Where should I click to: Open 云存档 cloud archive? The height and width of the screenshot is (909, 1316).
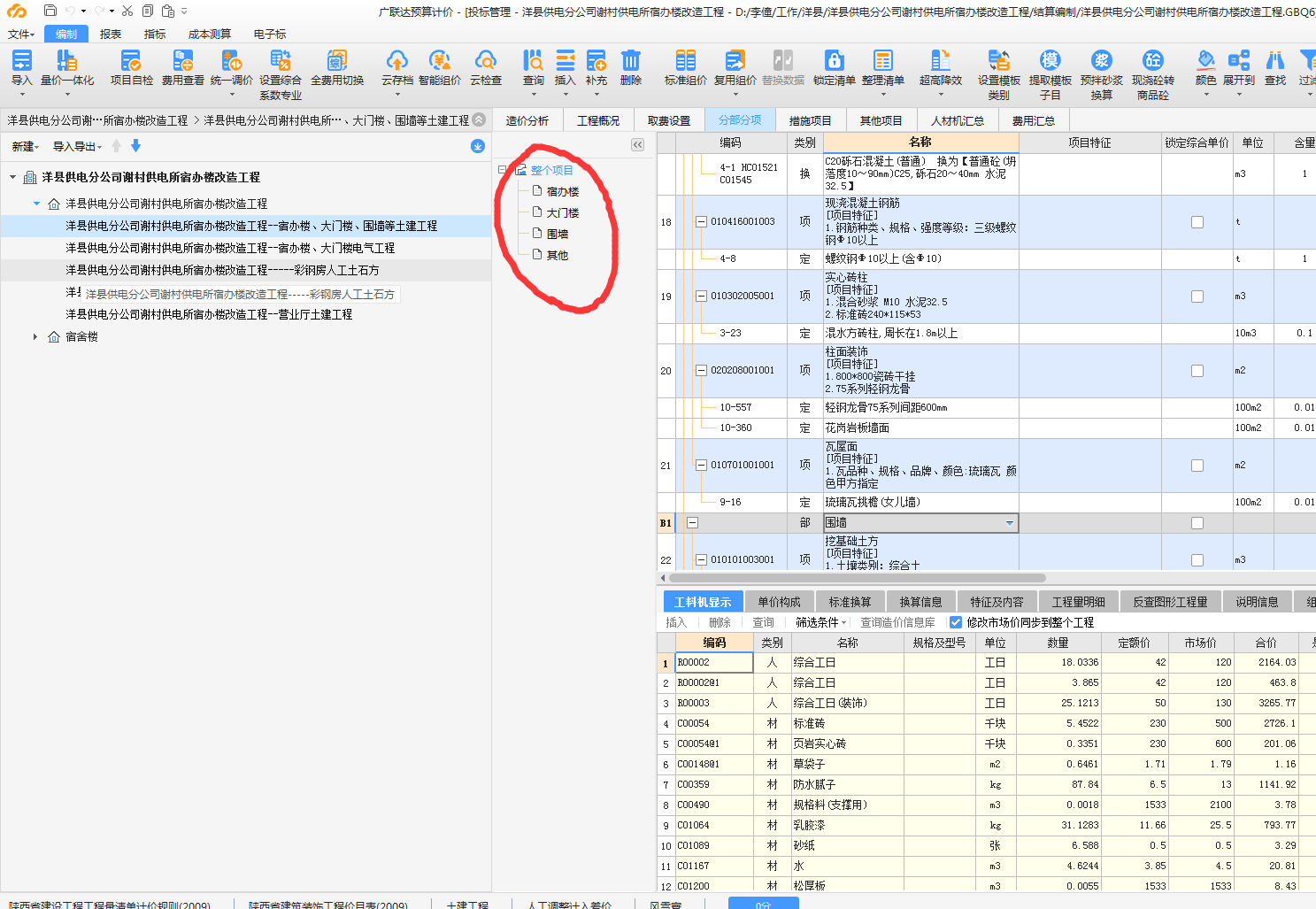coord(397,68)
